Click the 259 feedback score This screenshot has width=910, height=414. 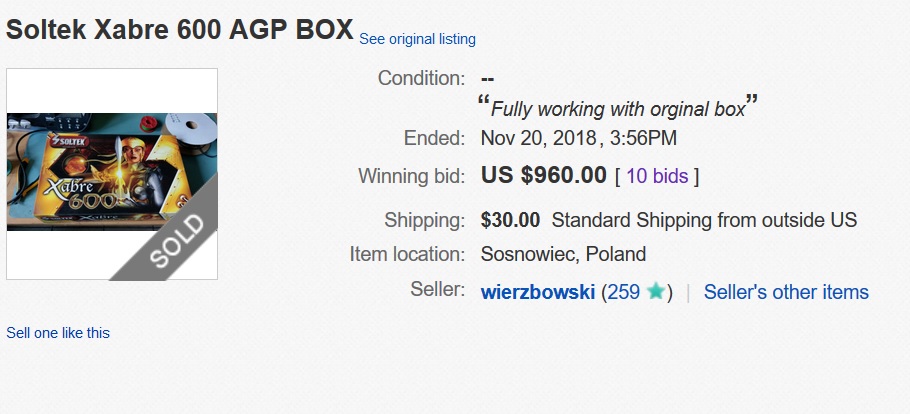coord(623,291)
